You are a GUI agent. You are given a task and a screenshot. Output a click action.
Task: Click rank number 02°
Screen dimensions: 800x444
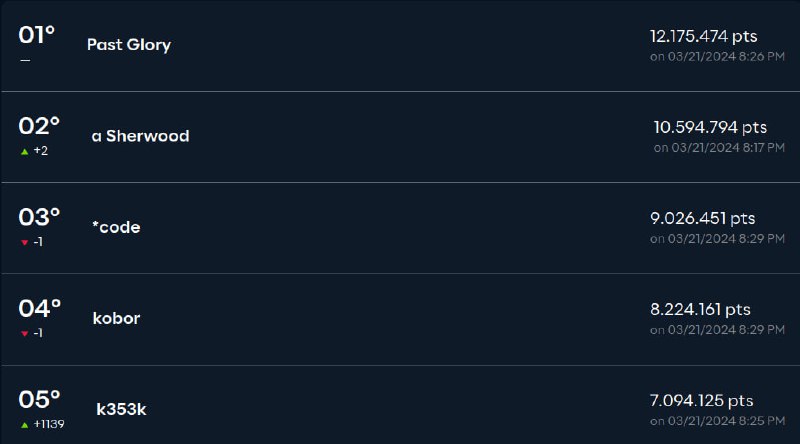tap(39, 126)
